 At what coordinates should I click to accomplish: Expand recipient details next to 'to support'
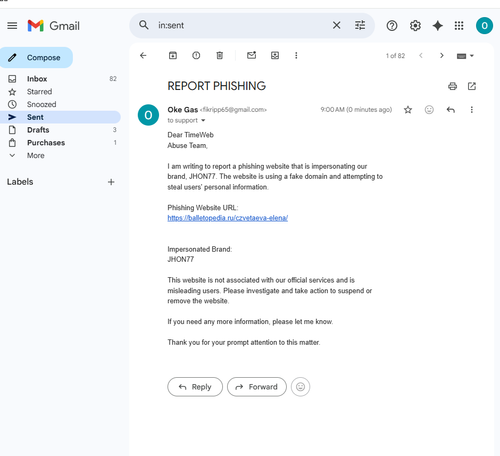coord(203,120)
